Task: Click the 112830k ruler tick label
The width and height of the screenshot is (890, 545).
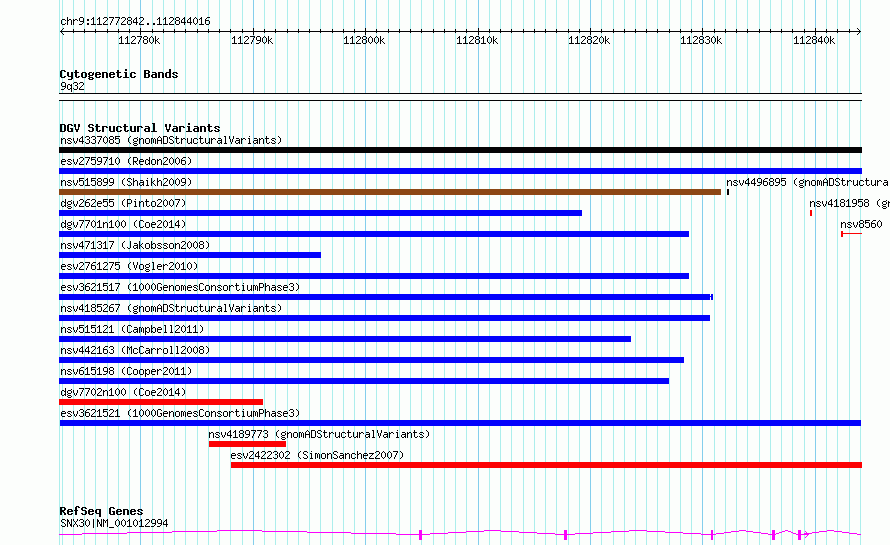Action: [x=702, y=40]
